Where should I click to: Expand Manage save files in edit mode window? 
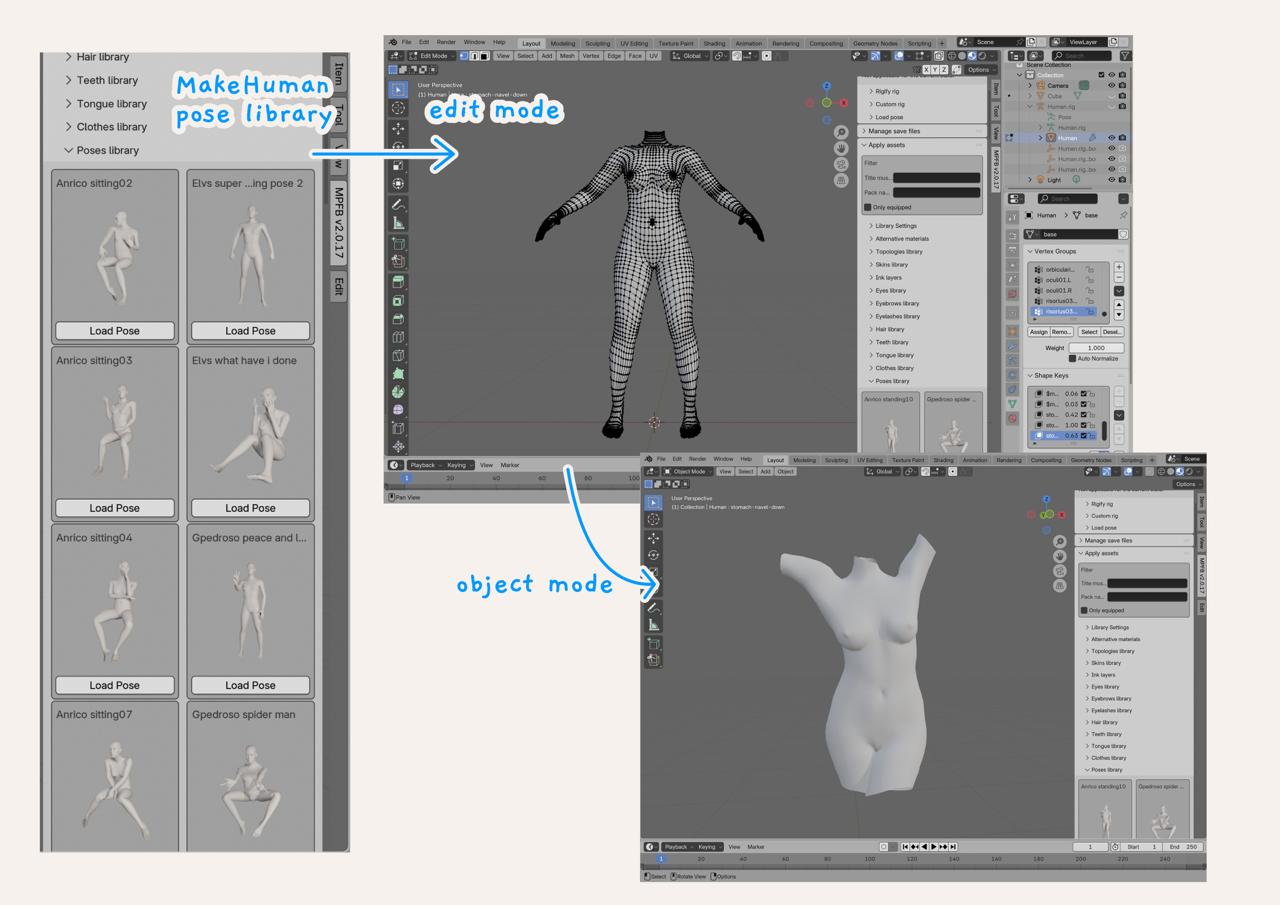point(923,131)
